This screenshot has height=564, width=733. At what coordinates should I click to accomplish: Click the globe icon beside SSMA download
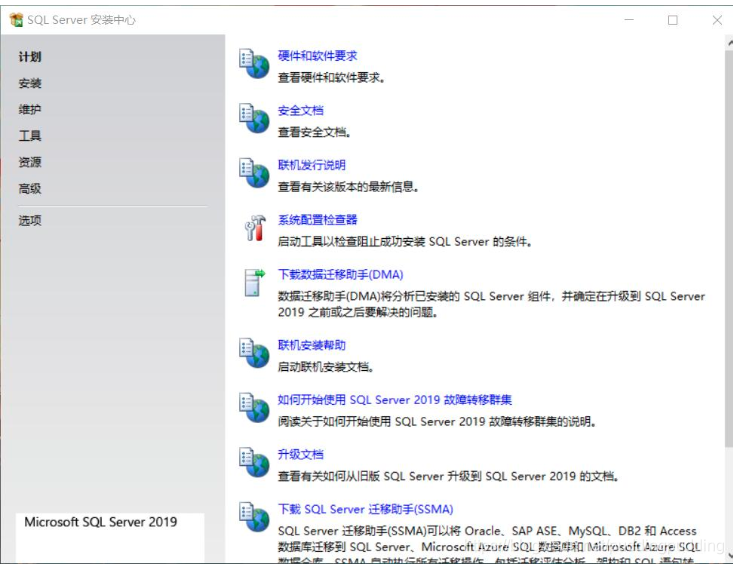254,517
